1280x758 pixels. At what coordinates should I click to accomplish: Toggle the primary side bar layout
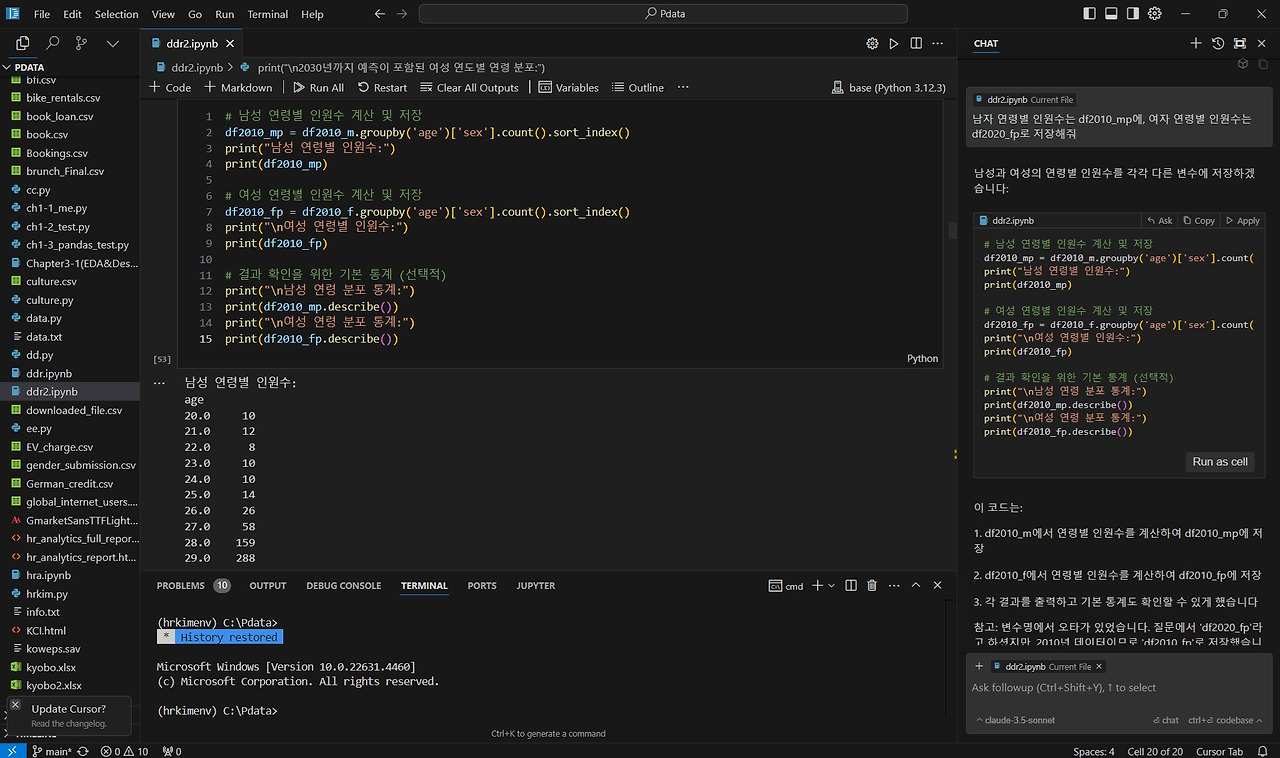click(1089, 14)
